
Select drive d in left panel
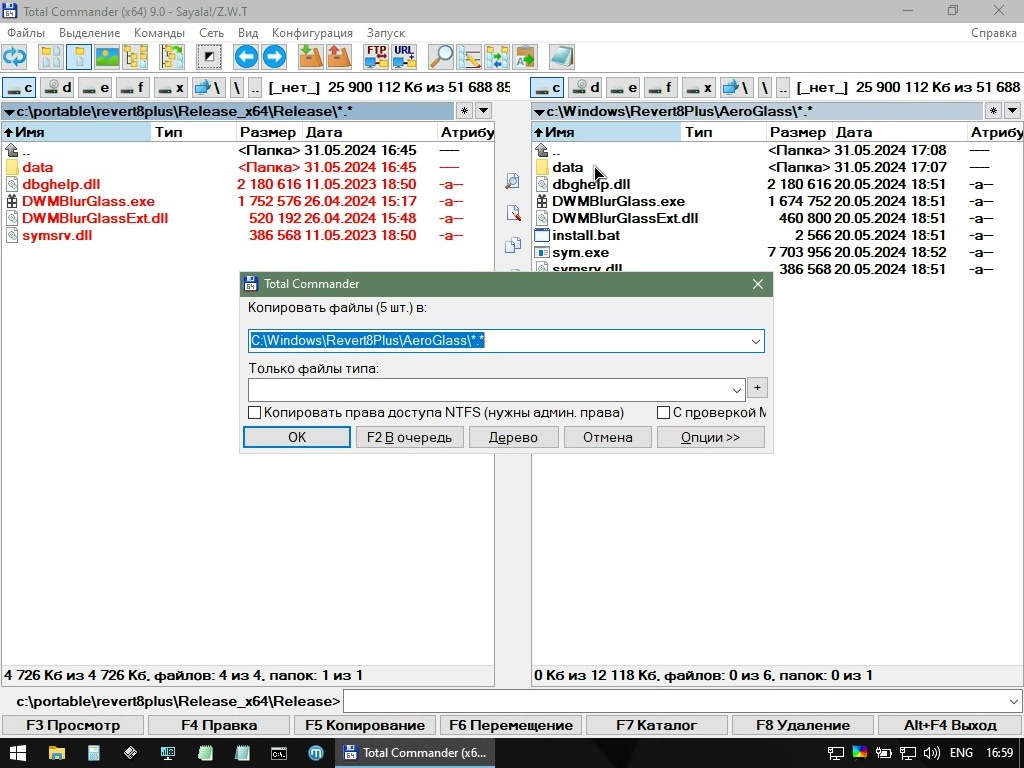(57, 87)
